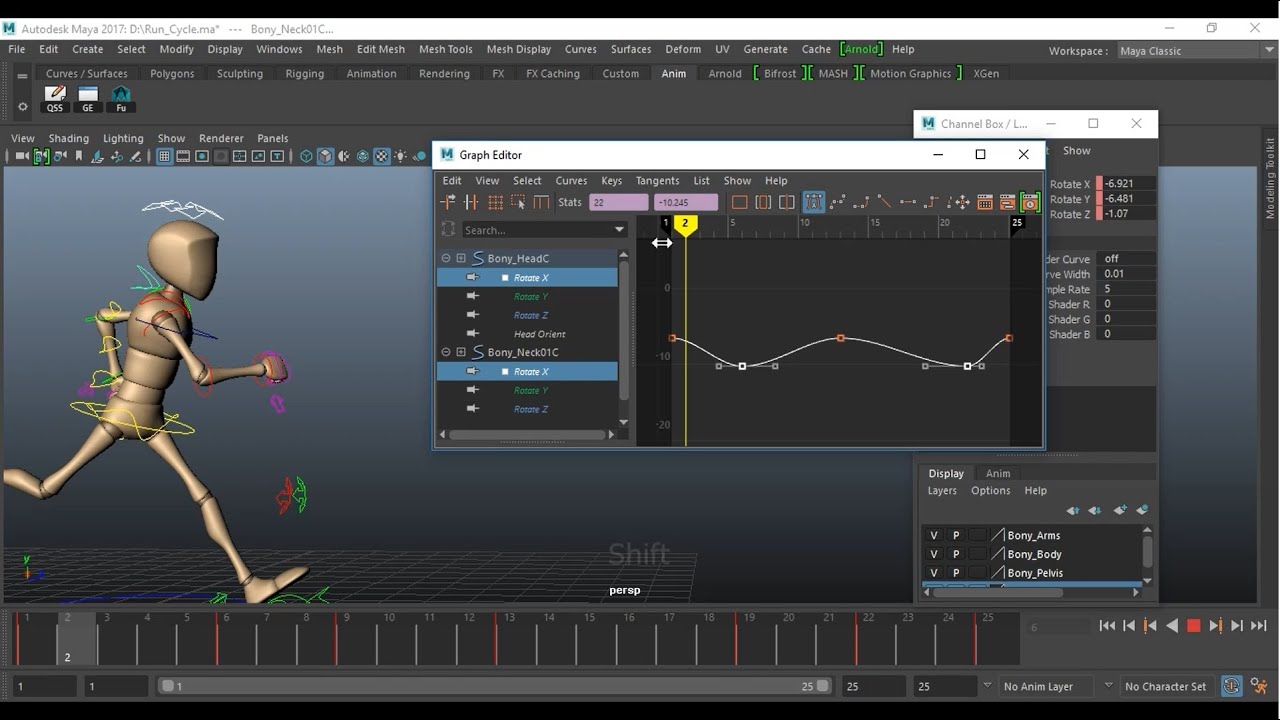Screen dimensions: 1280x720
Task: Open the QSS shelf script icon
Action: pos(55,99)
